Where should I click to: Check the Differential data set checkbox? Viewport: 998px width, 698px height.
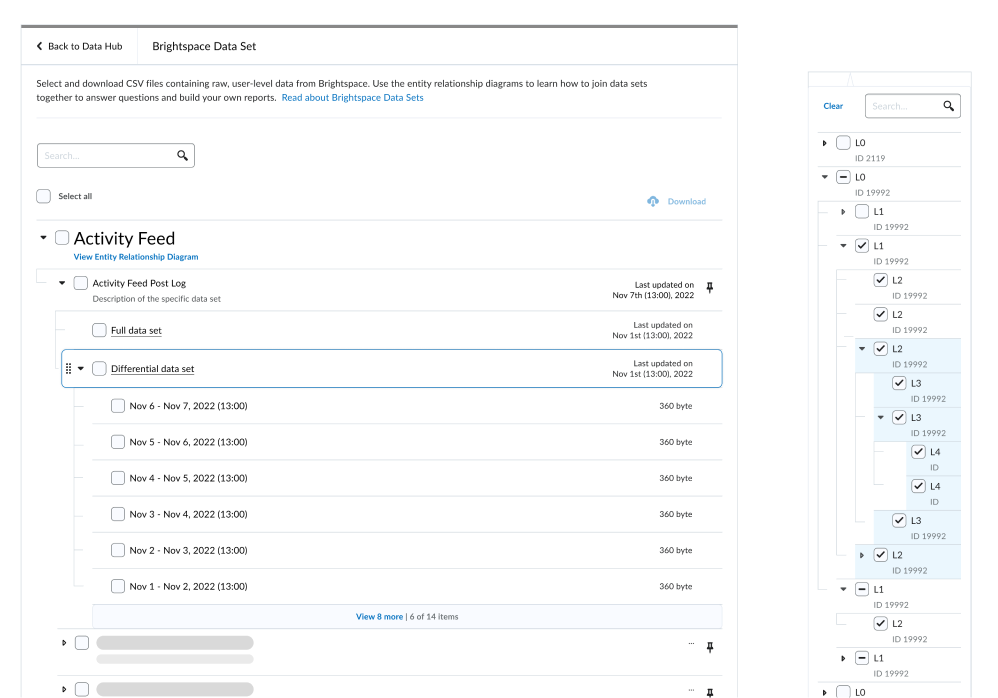click(99, 368)
